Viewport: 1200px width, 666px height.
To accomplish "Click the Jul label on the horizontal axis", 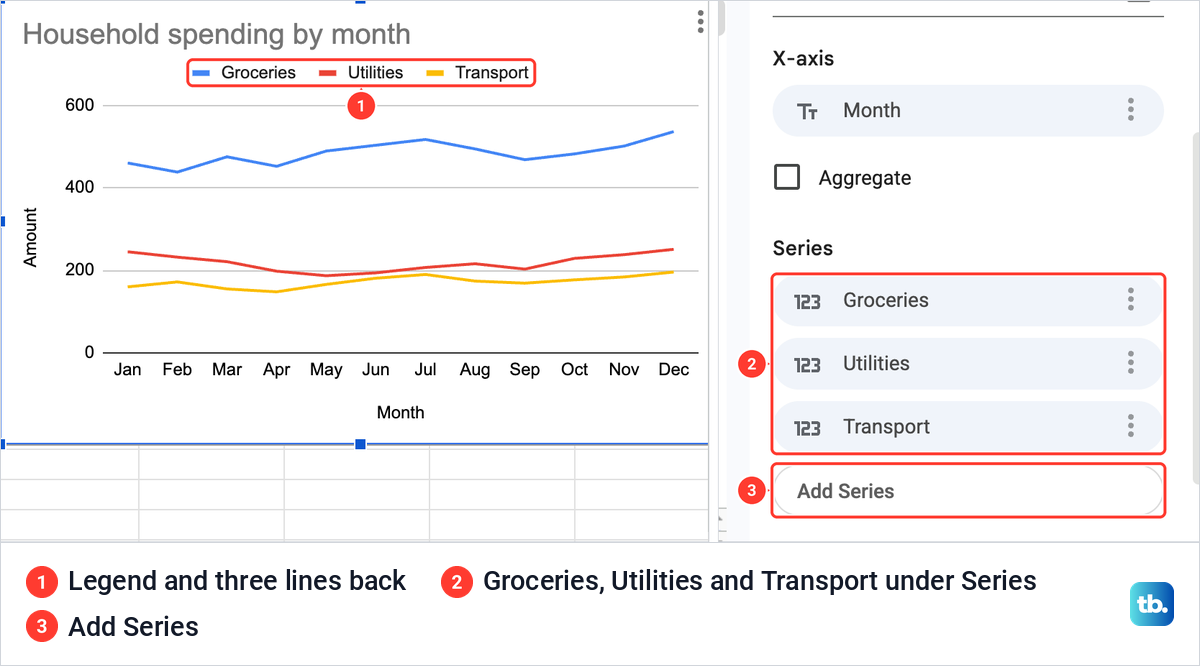I will point(425,370).
